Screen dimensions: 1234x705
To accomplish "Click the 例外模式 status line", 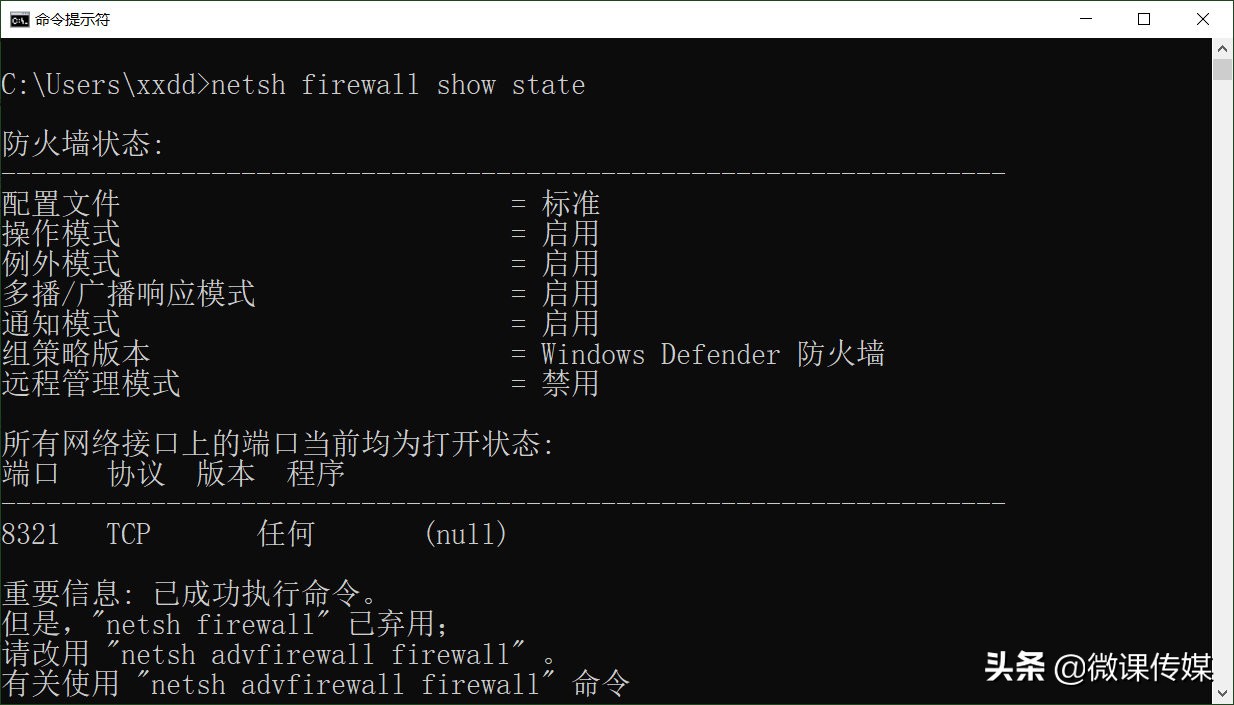I will 300,265.
